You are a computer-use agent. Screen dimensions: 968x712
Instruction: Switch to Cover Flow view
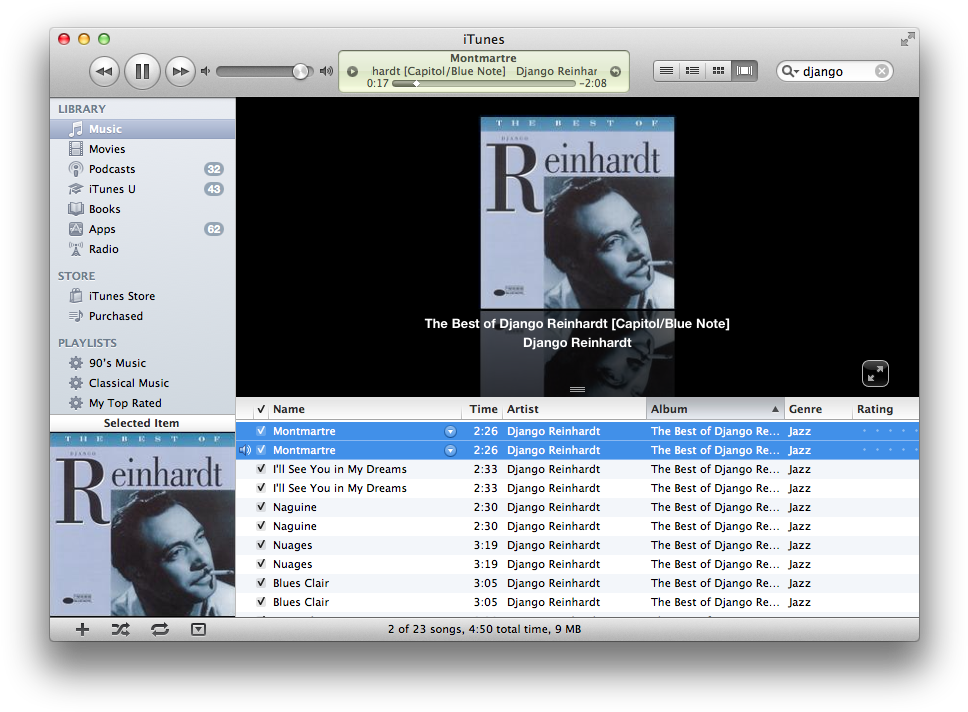coord(745,71)
